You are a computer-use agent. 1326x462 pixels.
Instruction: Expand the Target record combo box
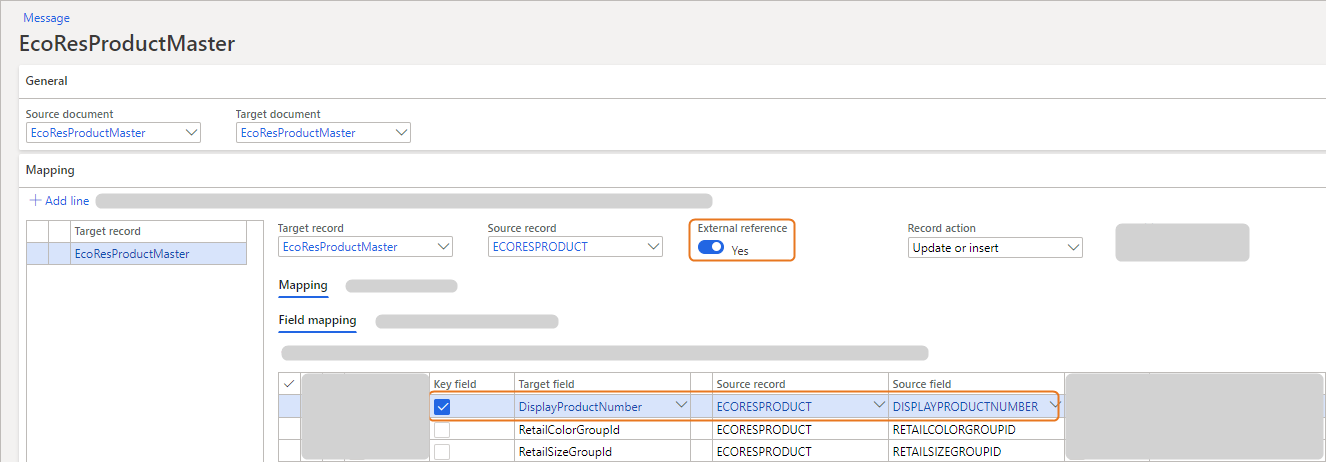[443, 247]
